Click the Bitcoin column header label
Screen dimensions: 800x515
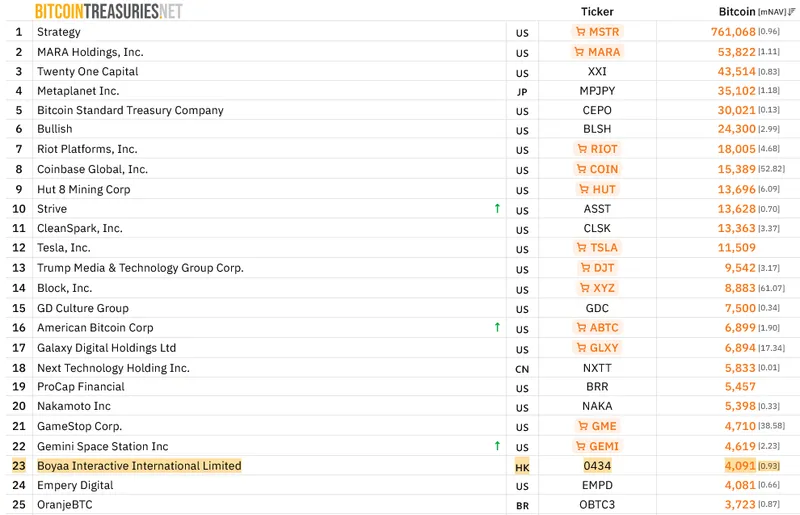(737, 12)
